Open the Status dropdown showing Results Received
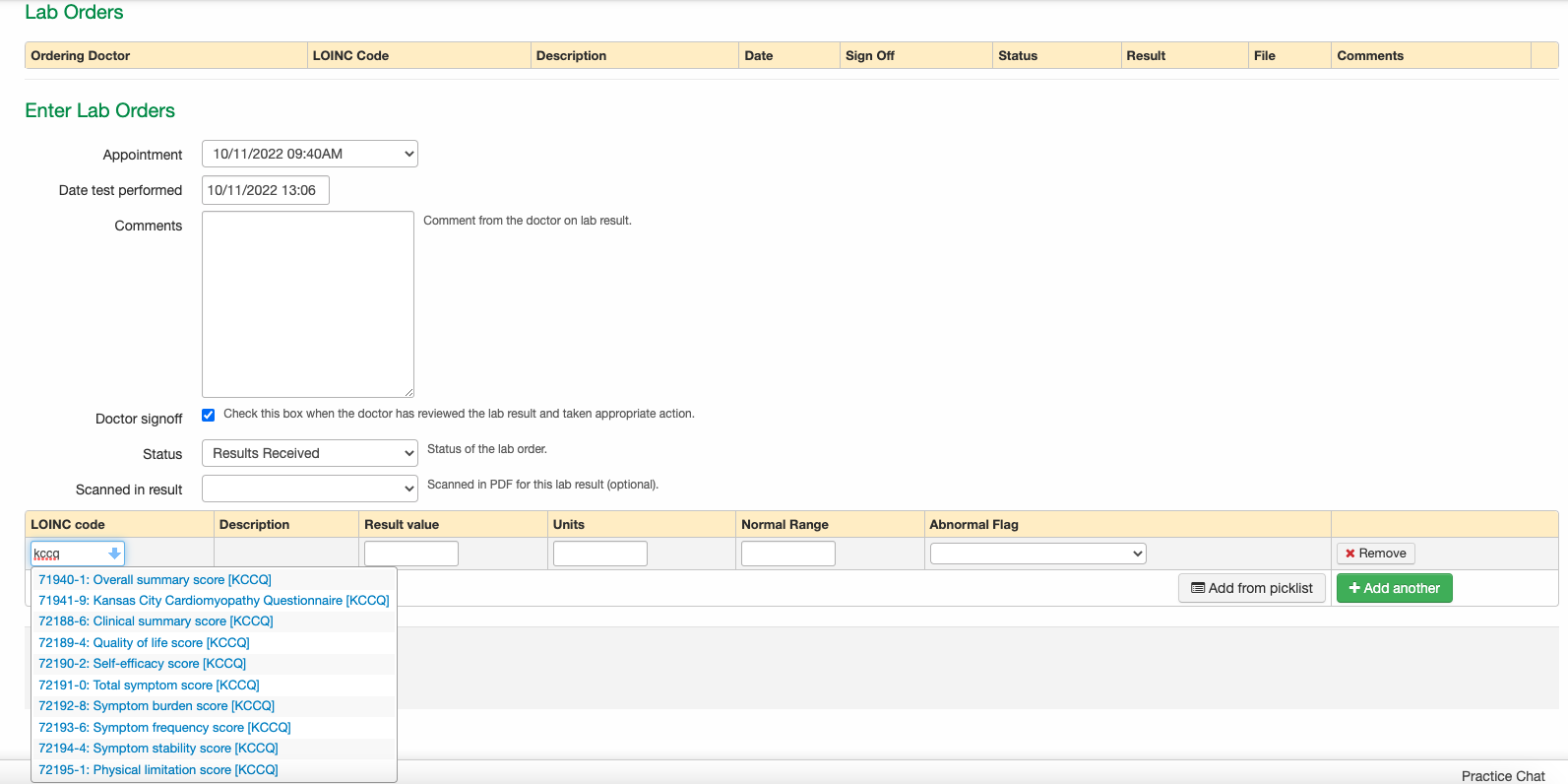The width and height of the screenshot is (1568, 784). (x=310, y=453)
